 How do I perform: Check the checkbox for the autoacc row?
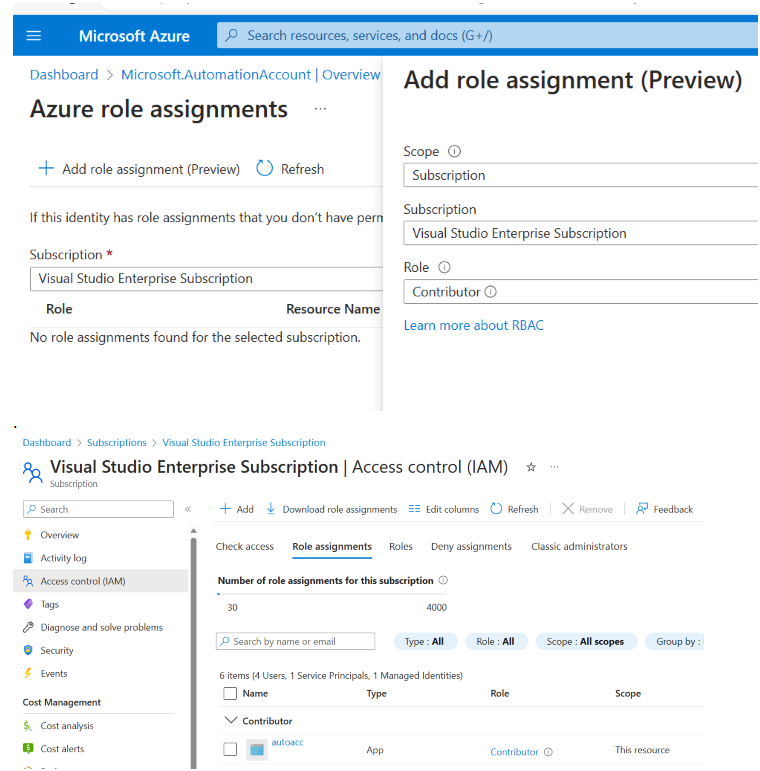tap(230, 749)
